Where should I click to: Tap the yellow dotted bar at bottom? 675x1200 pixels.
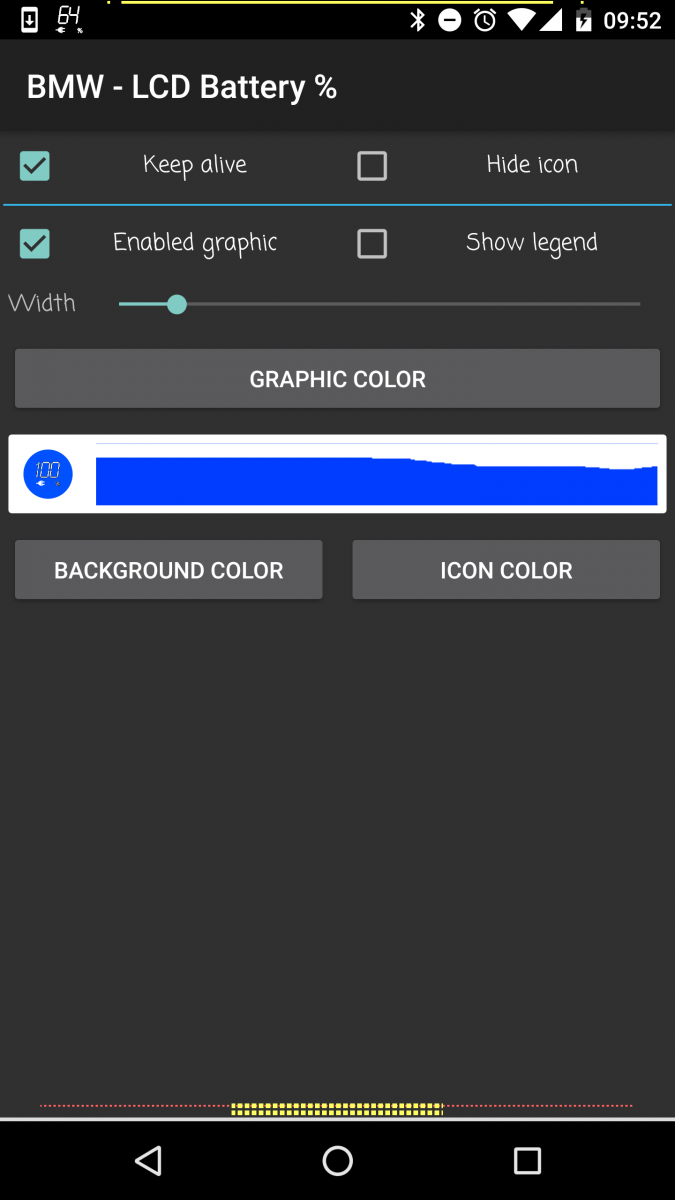click(337, 1108)
